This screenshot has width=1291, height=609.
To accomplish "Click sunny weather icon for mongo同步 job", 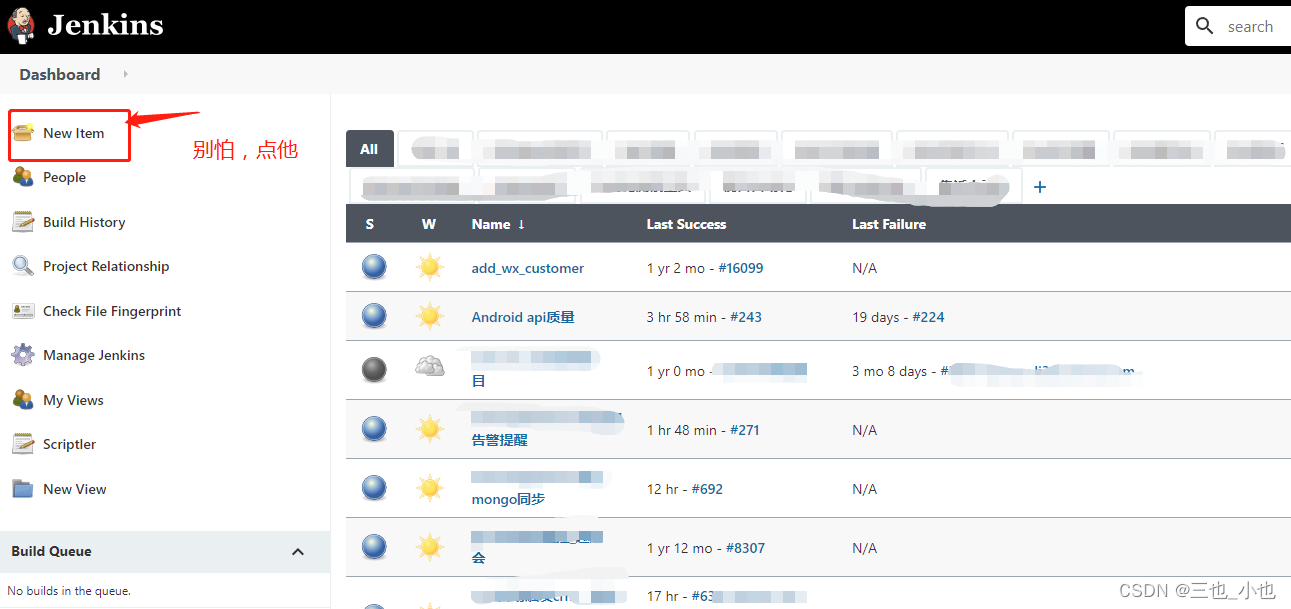I will pyautogui.click(x=430, y=488).
